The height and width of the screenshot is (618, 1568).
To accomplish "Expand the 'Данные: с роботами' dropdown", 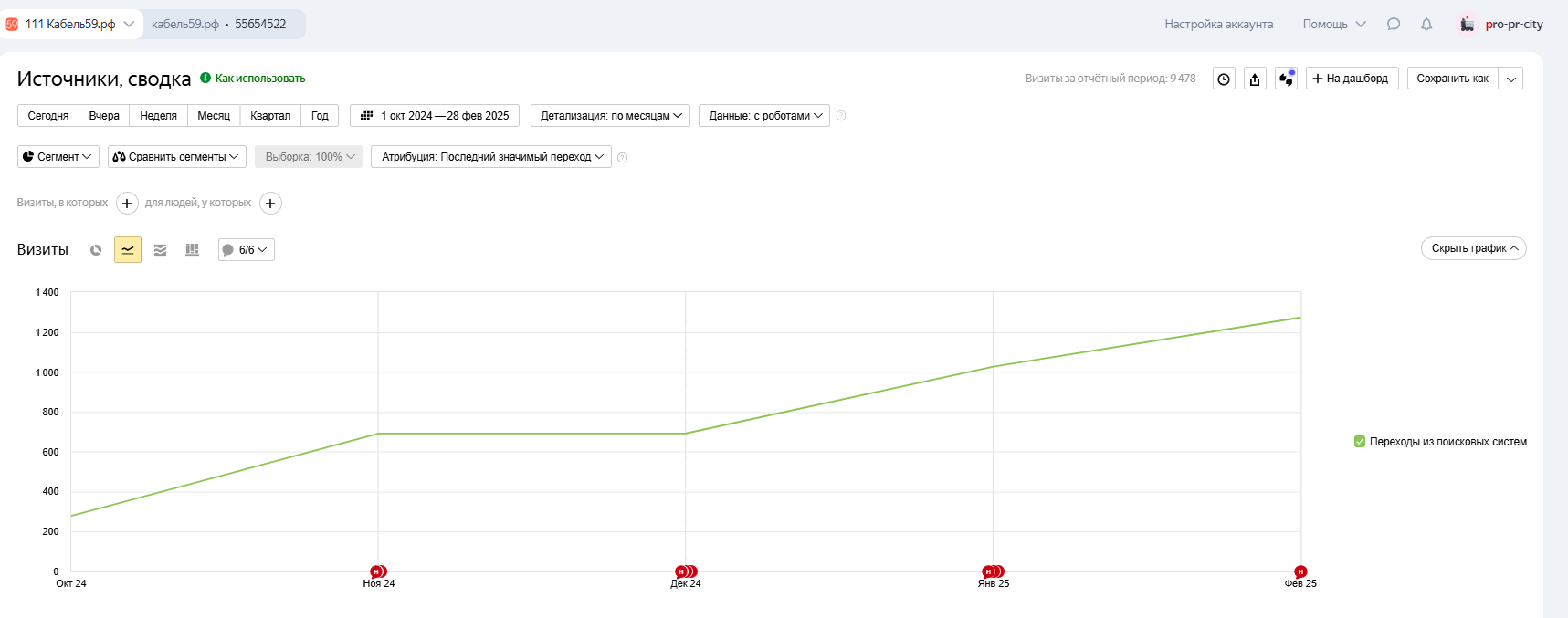I will [x=764, y=116].
